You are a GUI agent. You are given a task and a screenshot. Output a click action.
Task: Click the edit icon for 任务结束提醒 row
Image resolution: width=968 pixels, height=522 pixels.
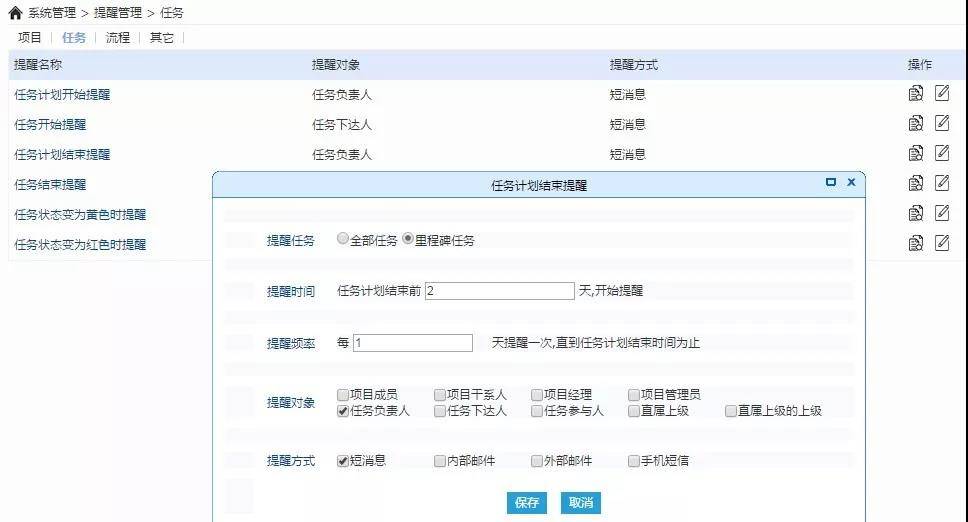pyautogui.click(x=941, y=183)
